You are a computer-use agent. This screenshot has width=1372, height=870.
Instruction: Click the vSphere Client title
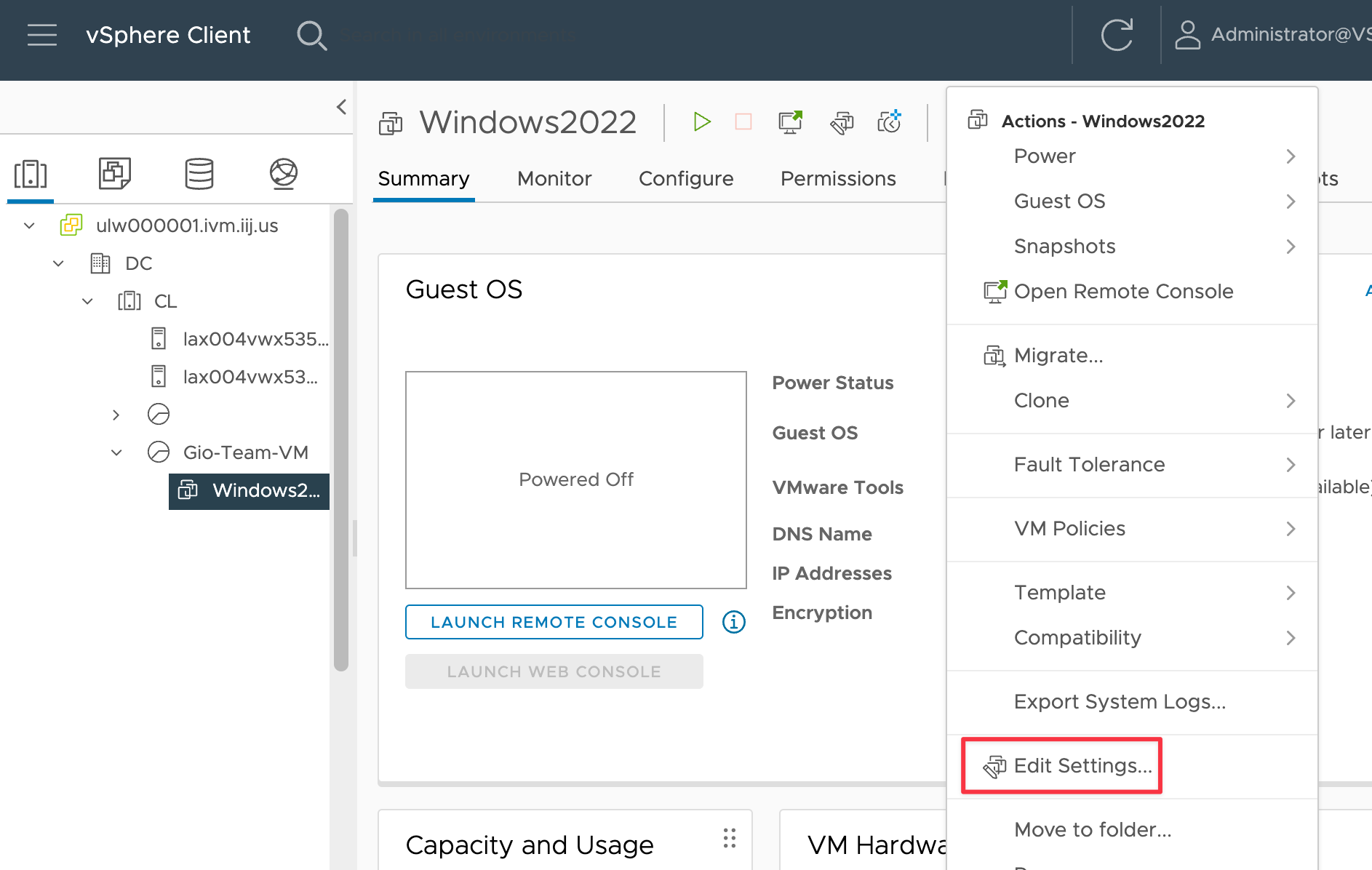coord(168,35)
